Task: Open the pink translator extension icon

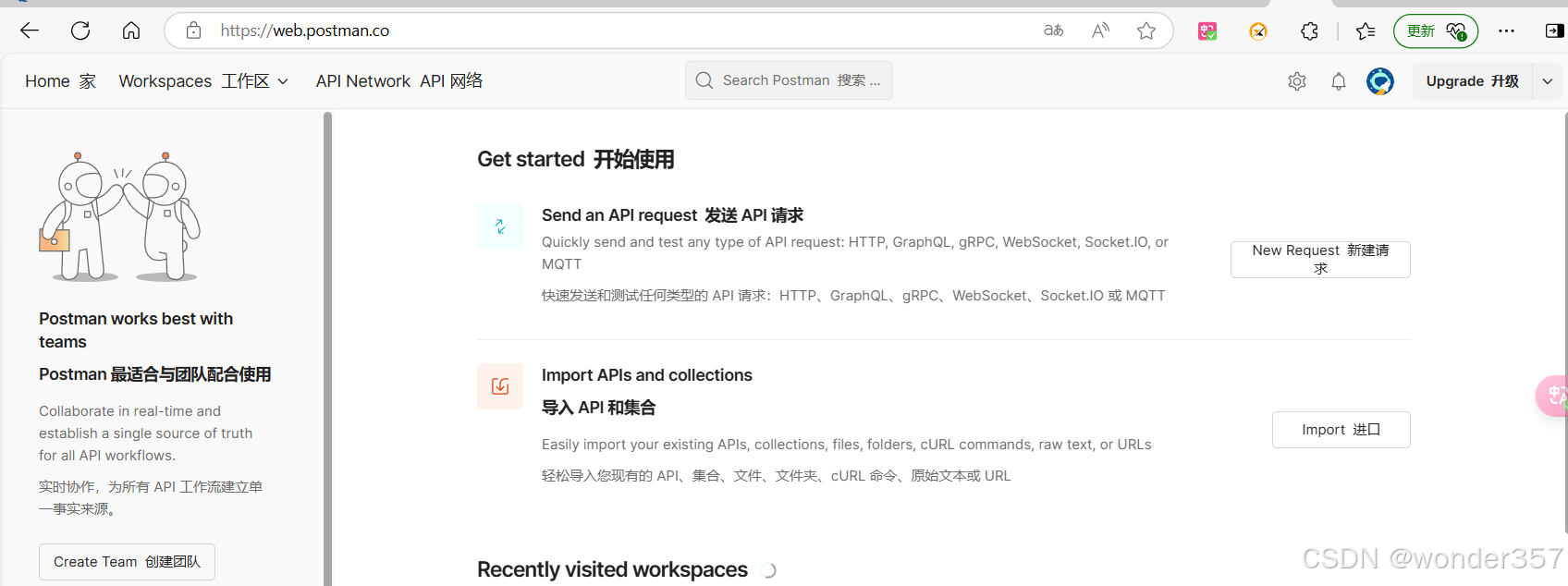Action: point(1207,31)
